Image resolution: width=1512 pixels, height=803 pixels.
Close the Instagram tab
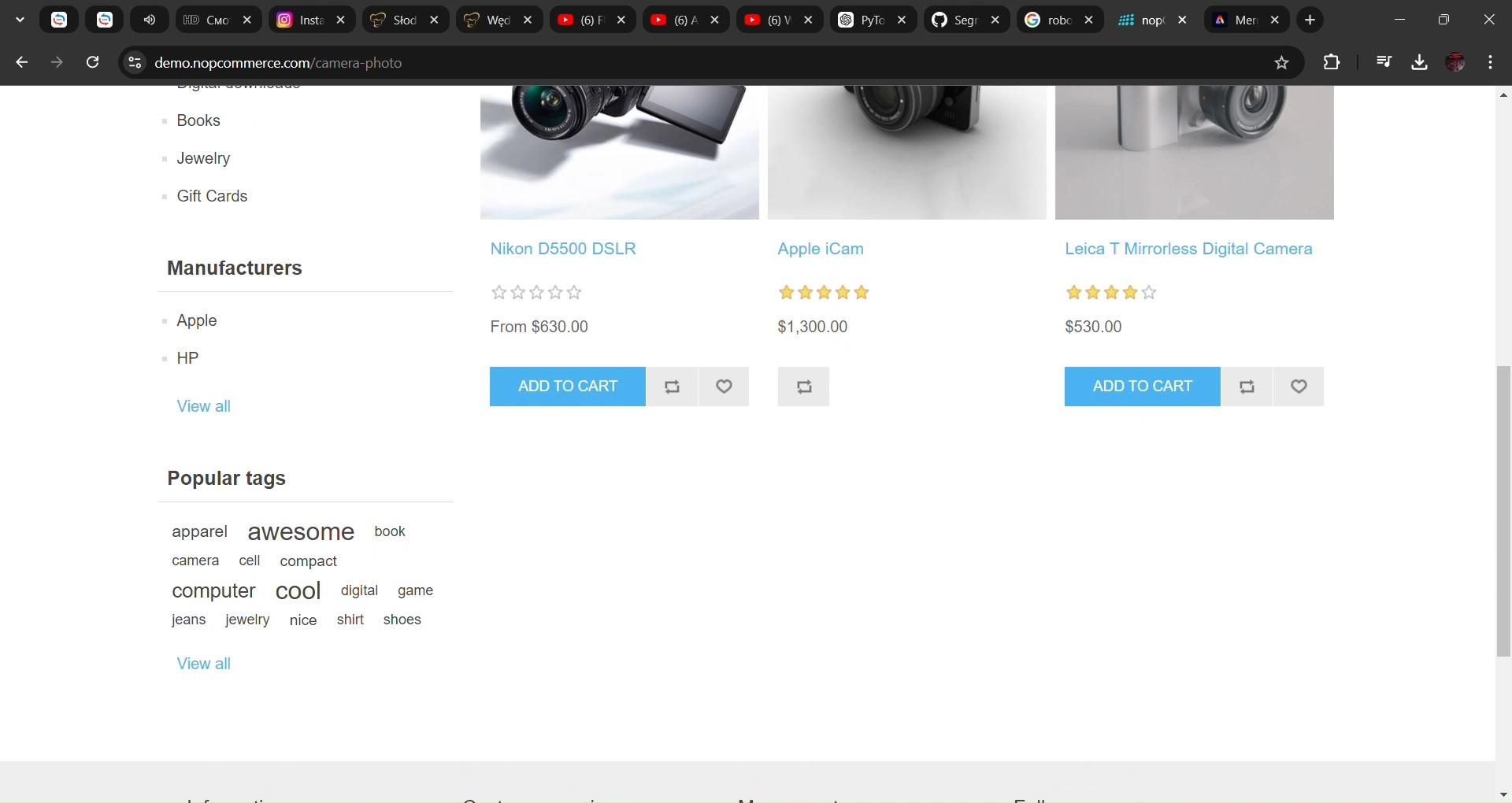pos(340,20)
